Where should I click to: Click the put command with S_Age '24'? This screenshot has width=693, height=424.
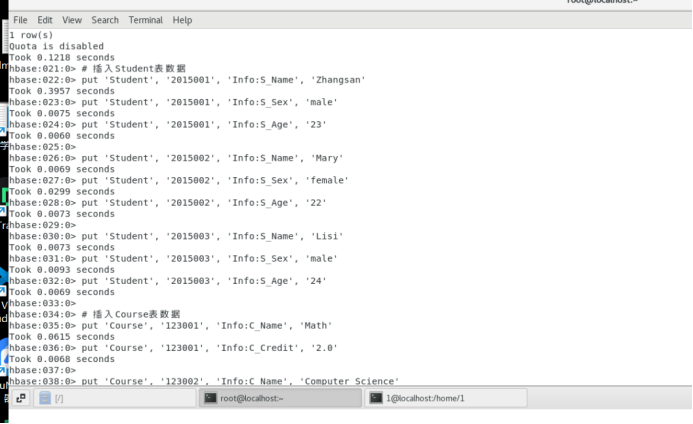[x=168, y=281]
